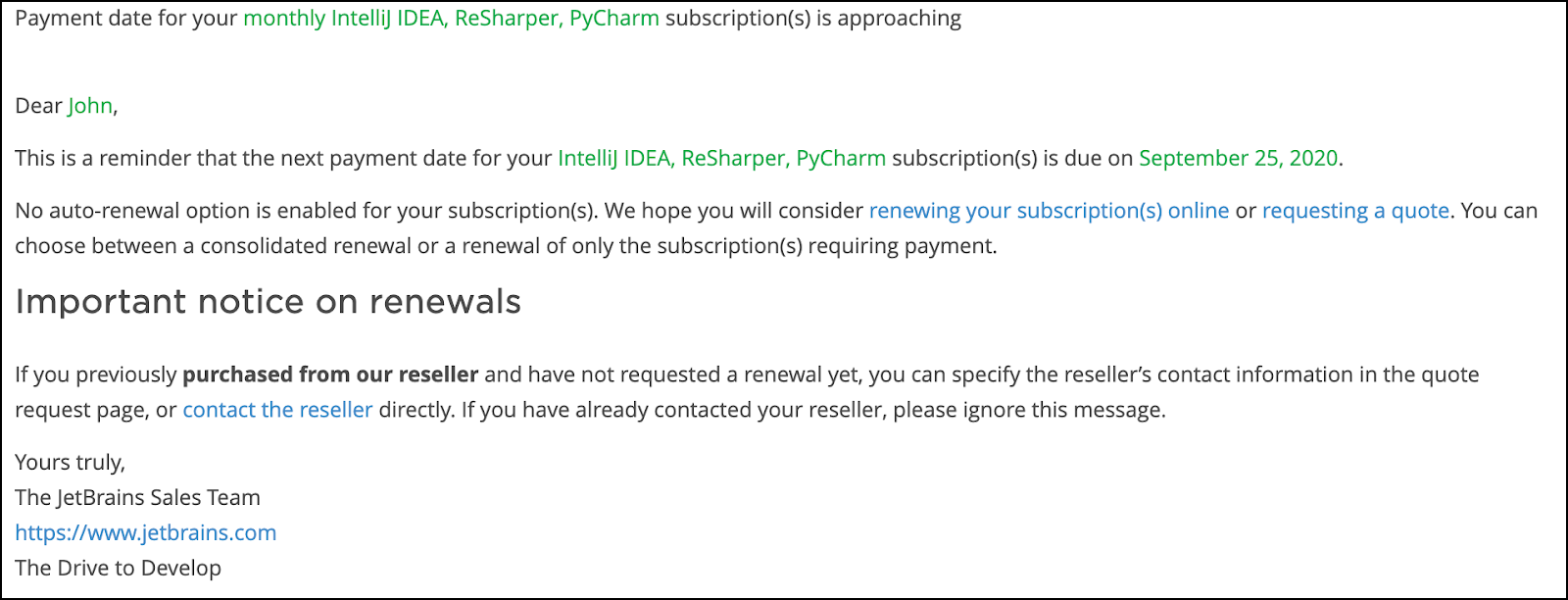The height and width of the screenshot is (600, 1568).
Task: Follow the requesting a quote link
Action: 1355,211
